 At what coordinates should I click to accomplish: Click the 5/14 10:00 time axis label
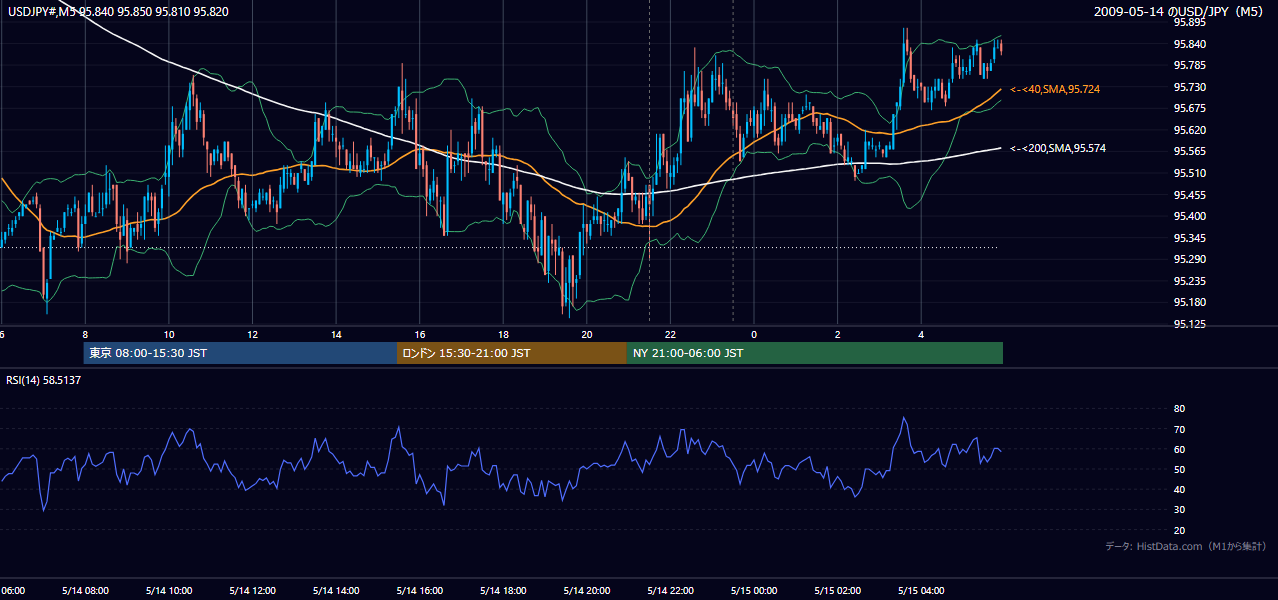coord(169,590)
